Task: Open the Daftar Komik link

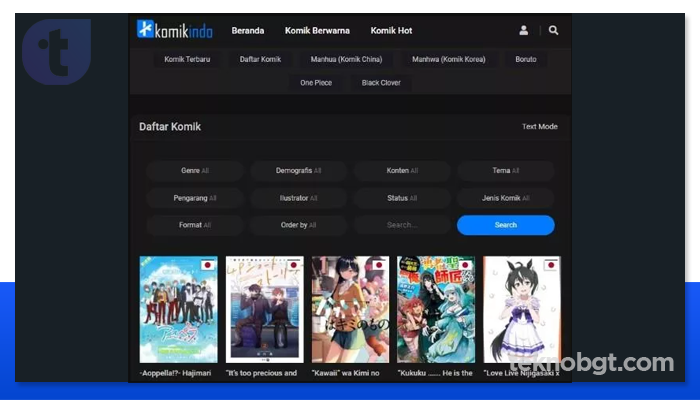Action: pos(260,59)
